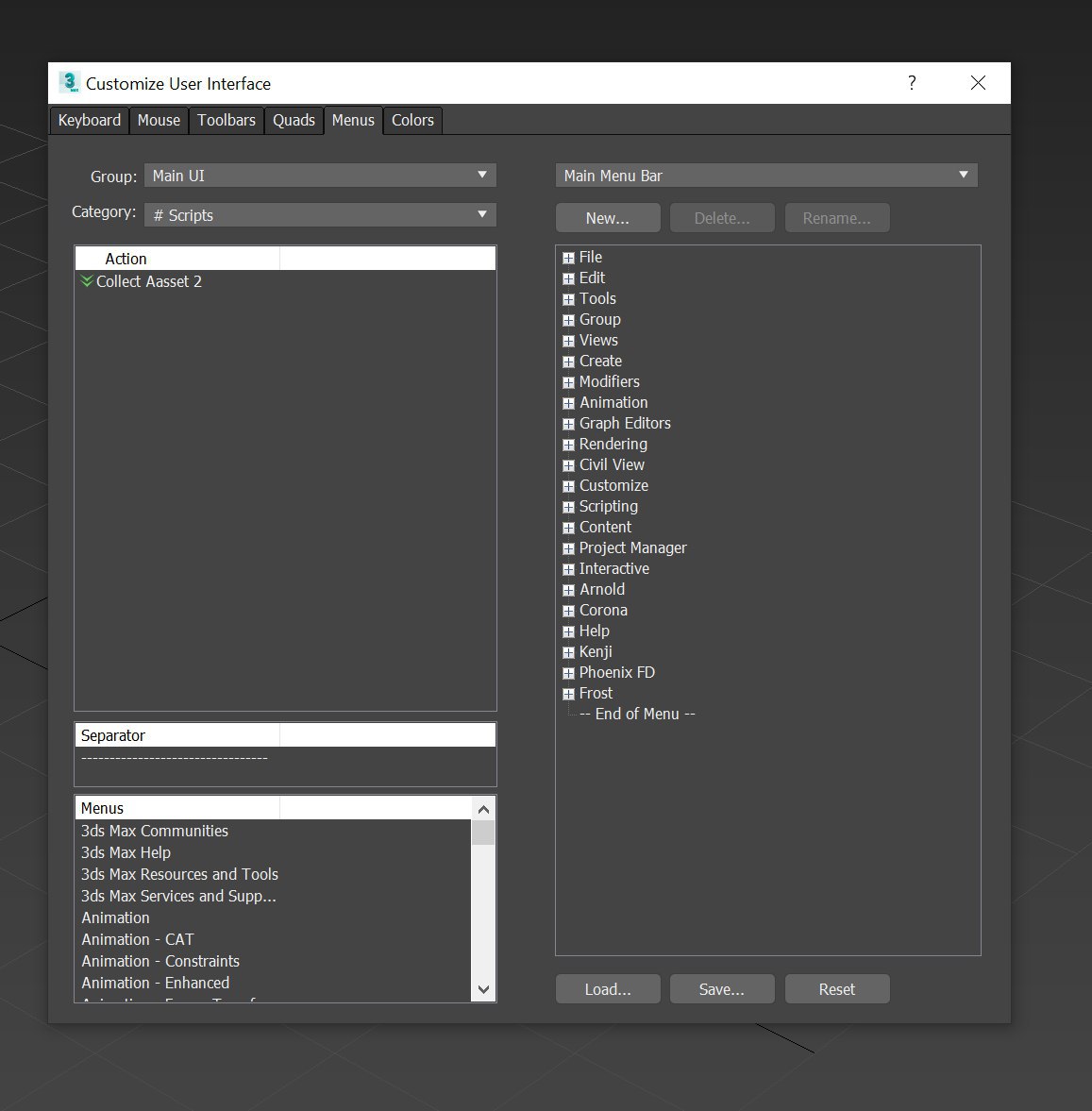Viewport: 1092px width, 1111px height.
Task: Expand the File menu tree node
Action: click(x=568, y=258)
